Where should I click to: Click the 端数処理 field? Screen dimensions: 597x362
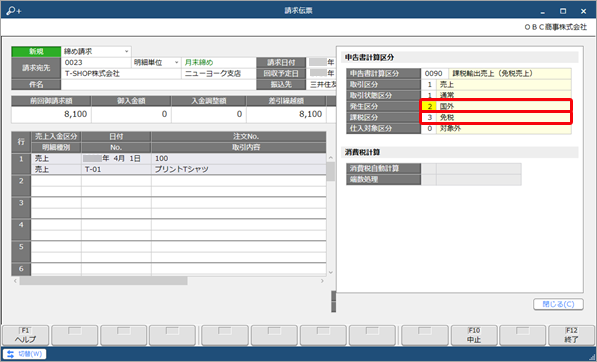coord(471,179)
